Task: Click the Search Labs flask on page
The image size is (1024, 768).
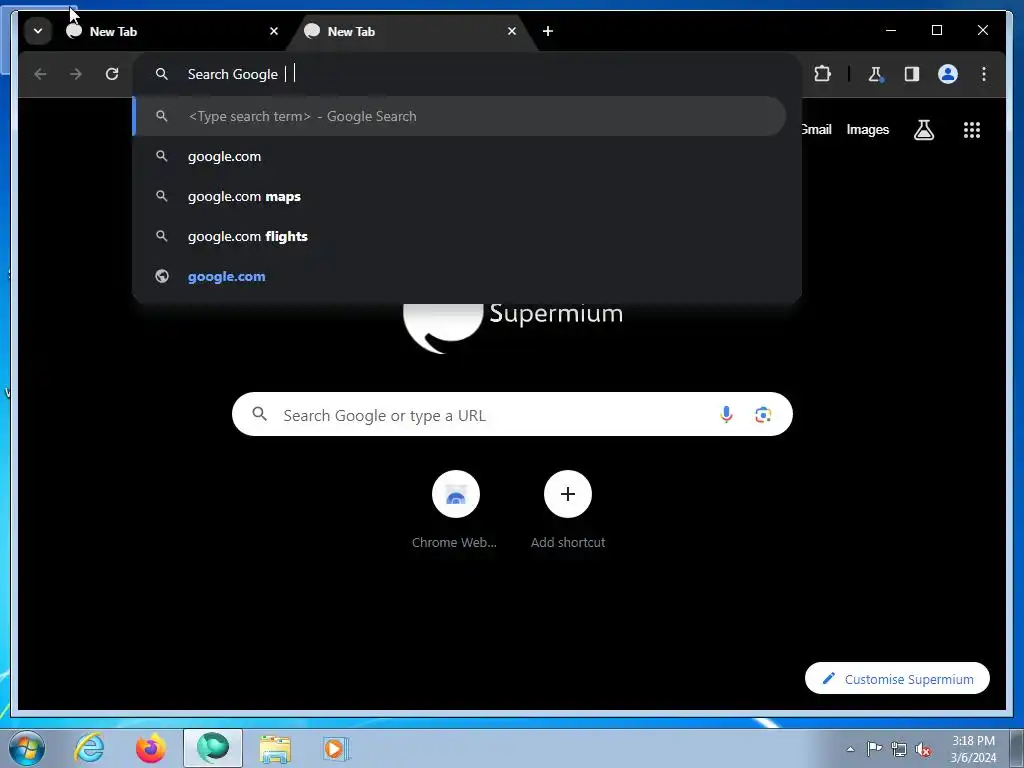Action: (923, 130)
